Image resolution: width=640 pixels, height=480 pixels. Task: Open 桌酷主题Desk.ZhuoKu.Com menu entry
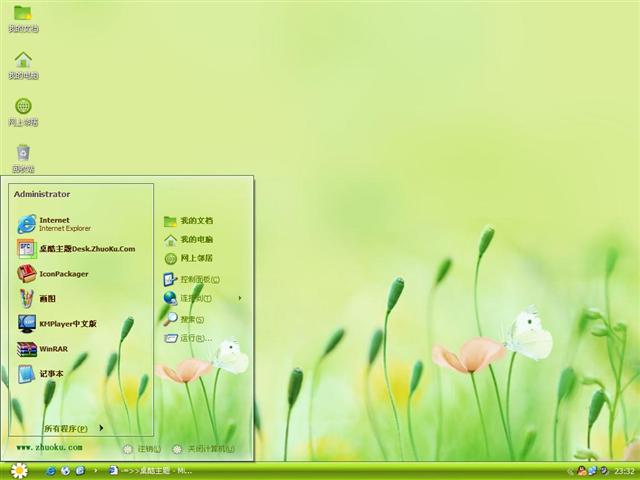click(87, 249)
